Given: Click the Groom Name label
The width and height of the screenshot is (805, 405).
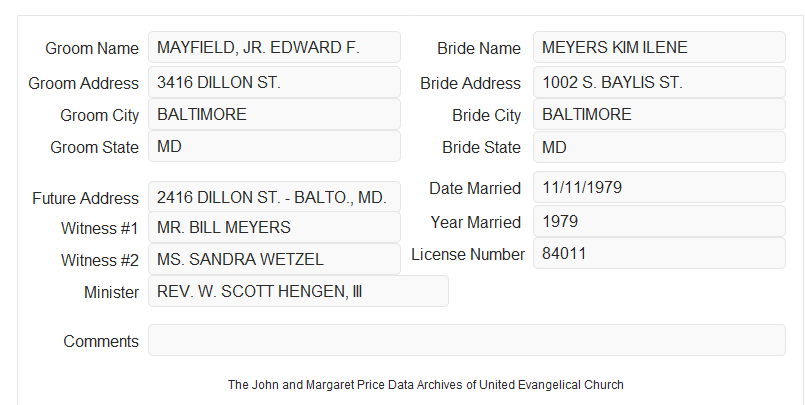Looking at the screenshot, I should pyautogui.click(x=92, y=48).
